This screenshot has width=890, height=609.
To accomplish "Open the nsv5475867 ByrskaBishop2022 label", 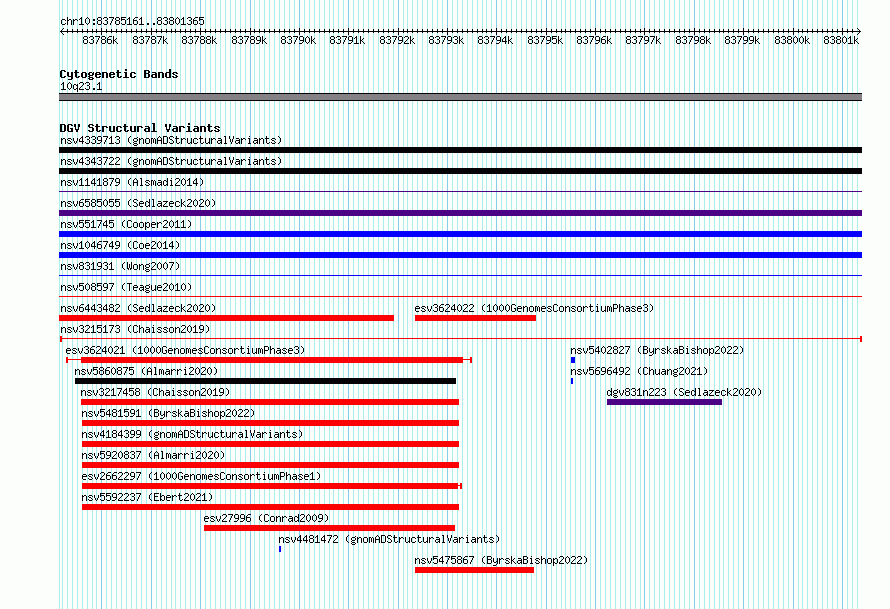I will pyautogui.click(x=501, y=560).
